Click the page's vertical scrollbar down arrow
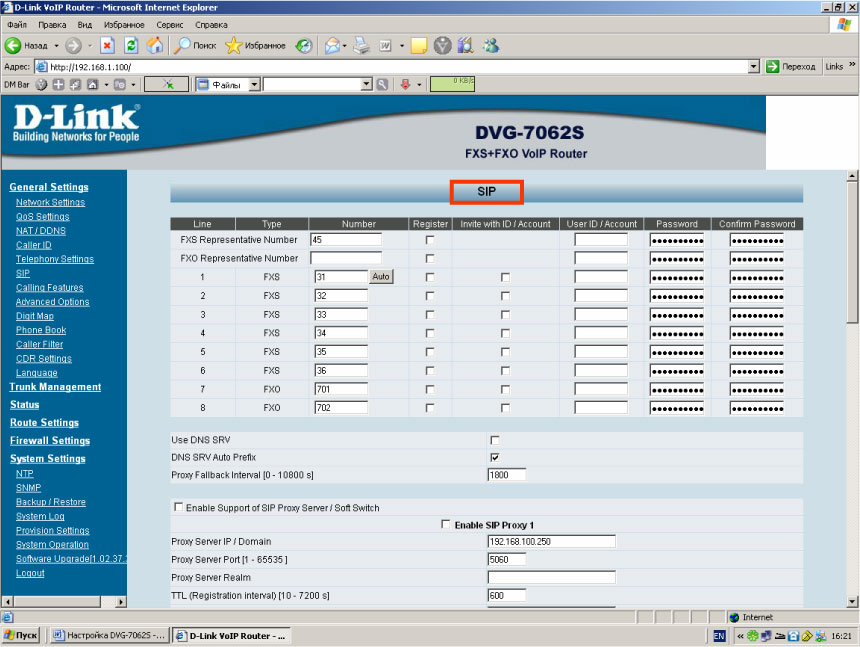This screenshot has width=860, height=647. pyautogui.click(x=852, y=601)
